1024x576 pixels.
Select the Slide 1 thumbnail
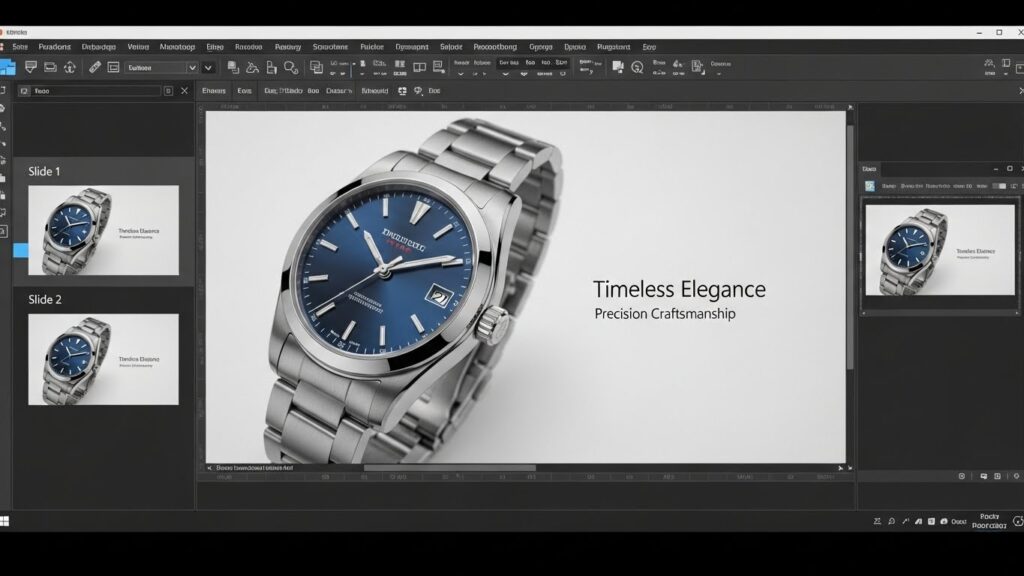(x=103, y=230)
